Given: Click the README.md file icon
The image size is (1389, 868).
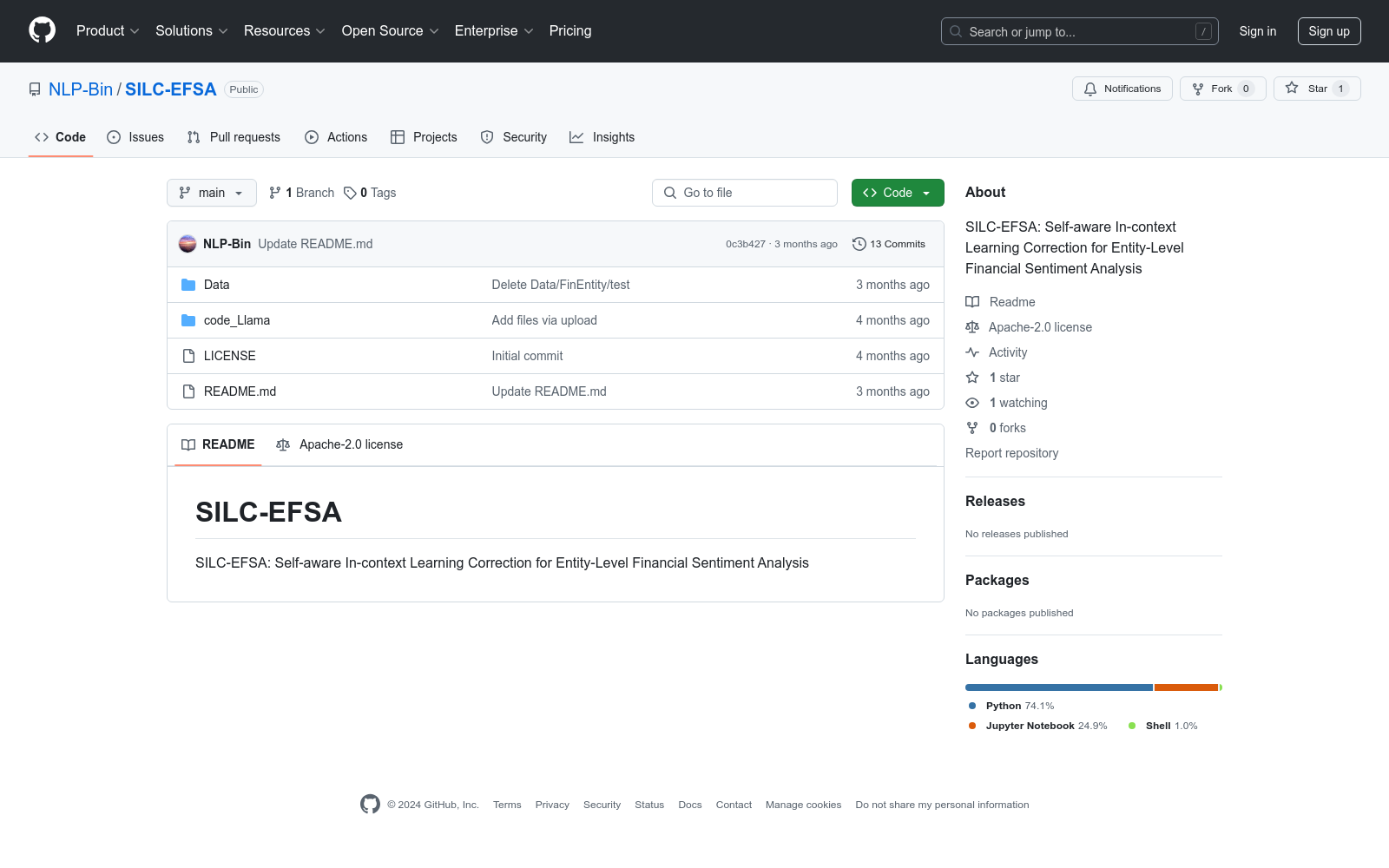Looking at the screenshot, I should pos(188,391).
